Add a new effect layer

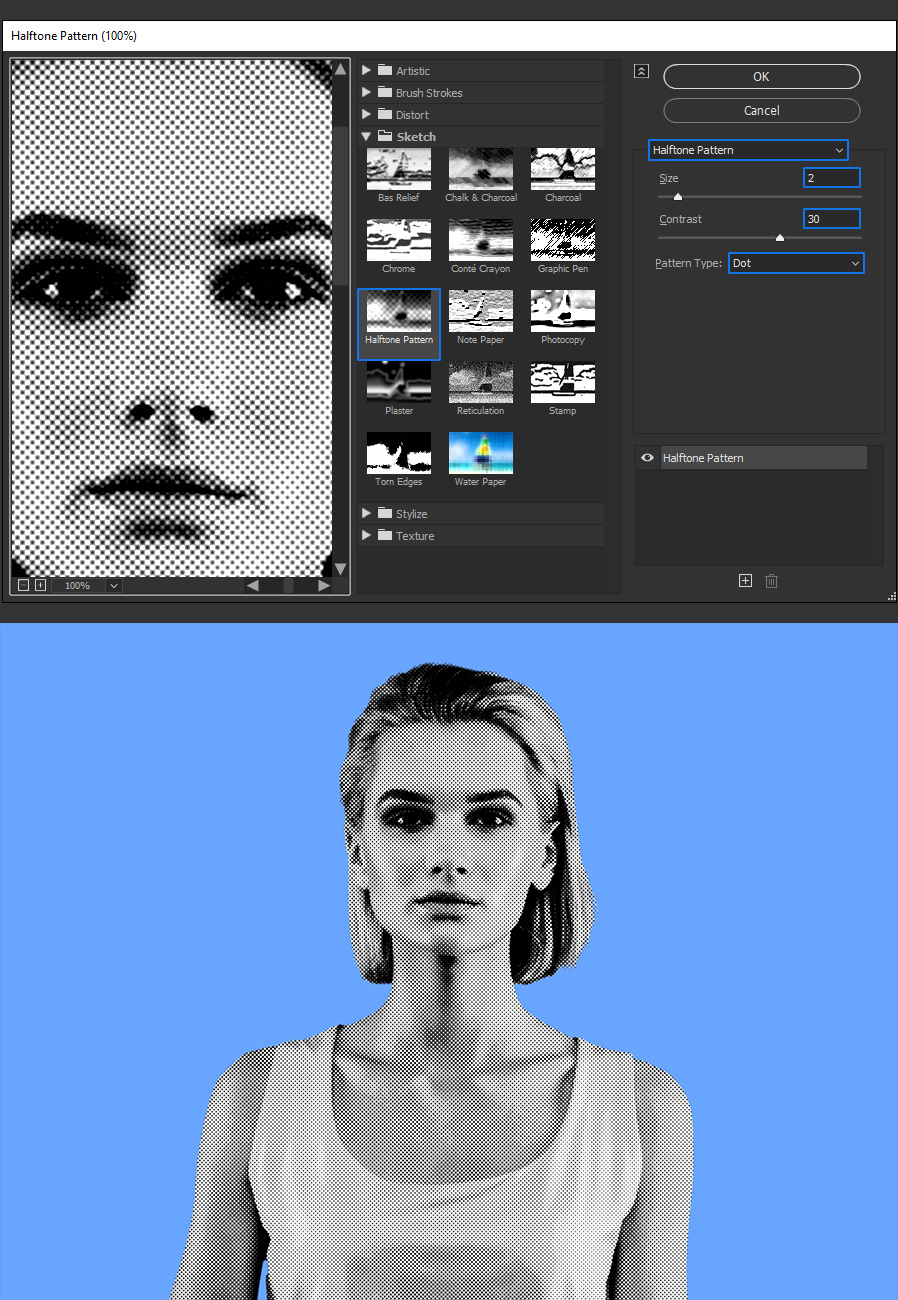coord(745,581)
